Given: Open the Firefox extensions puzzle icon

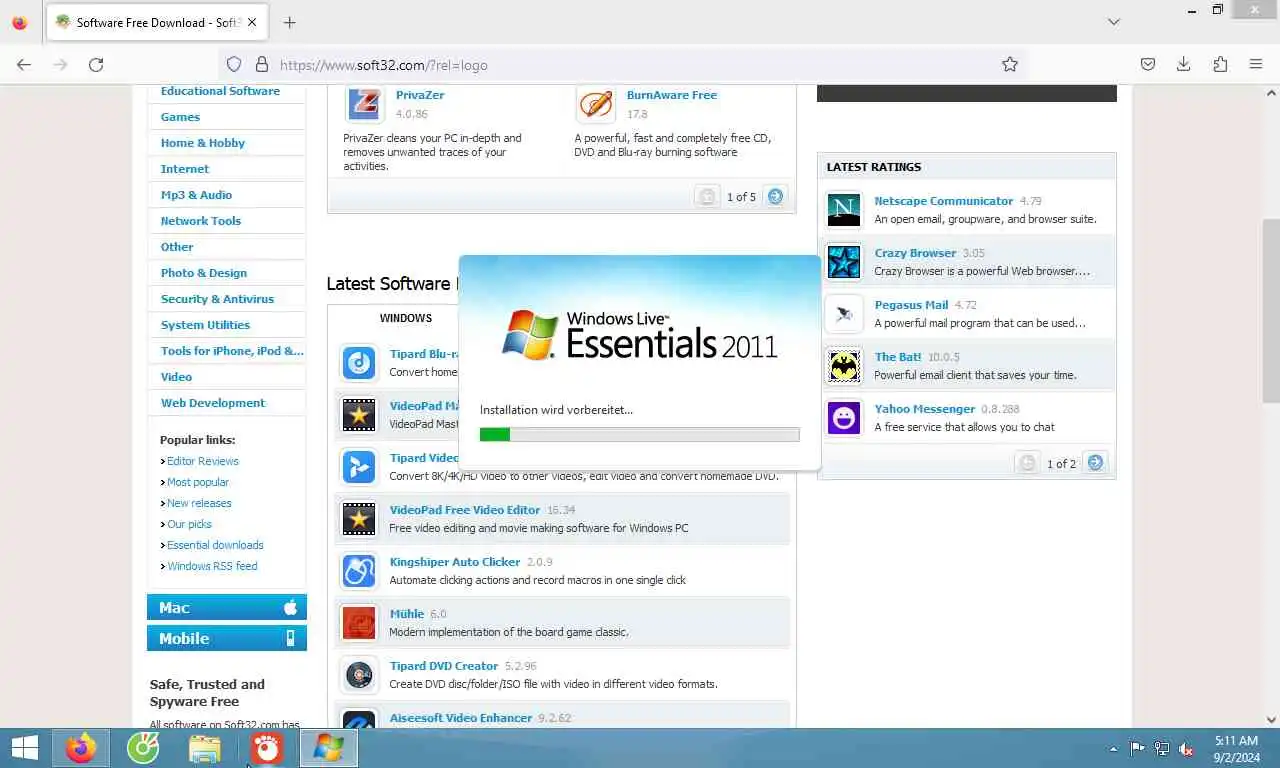Looking at the screenshot, I should 1220,64.
